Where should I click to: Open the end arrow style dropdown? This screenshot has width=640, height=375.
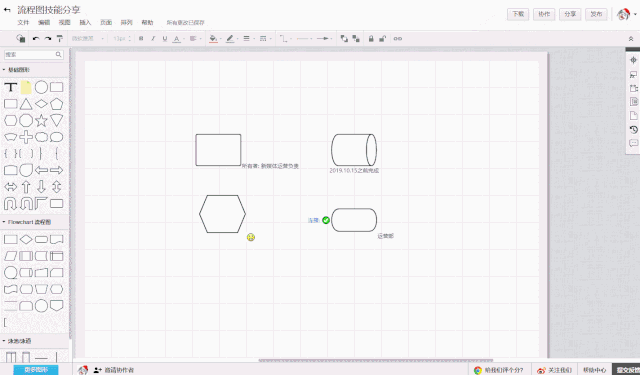324,38
